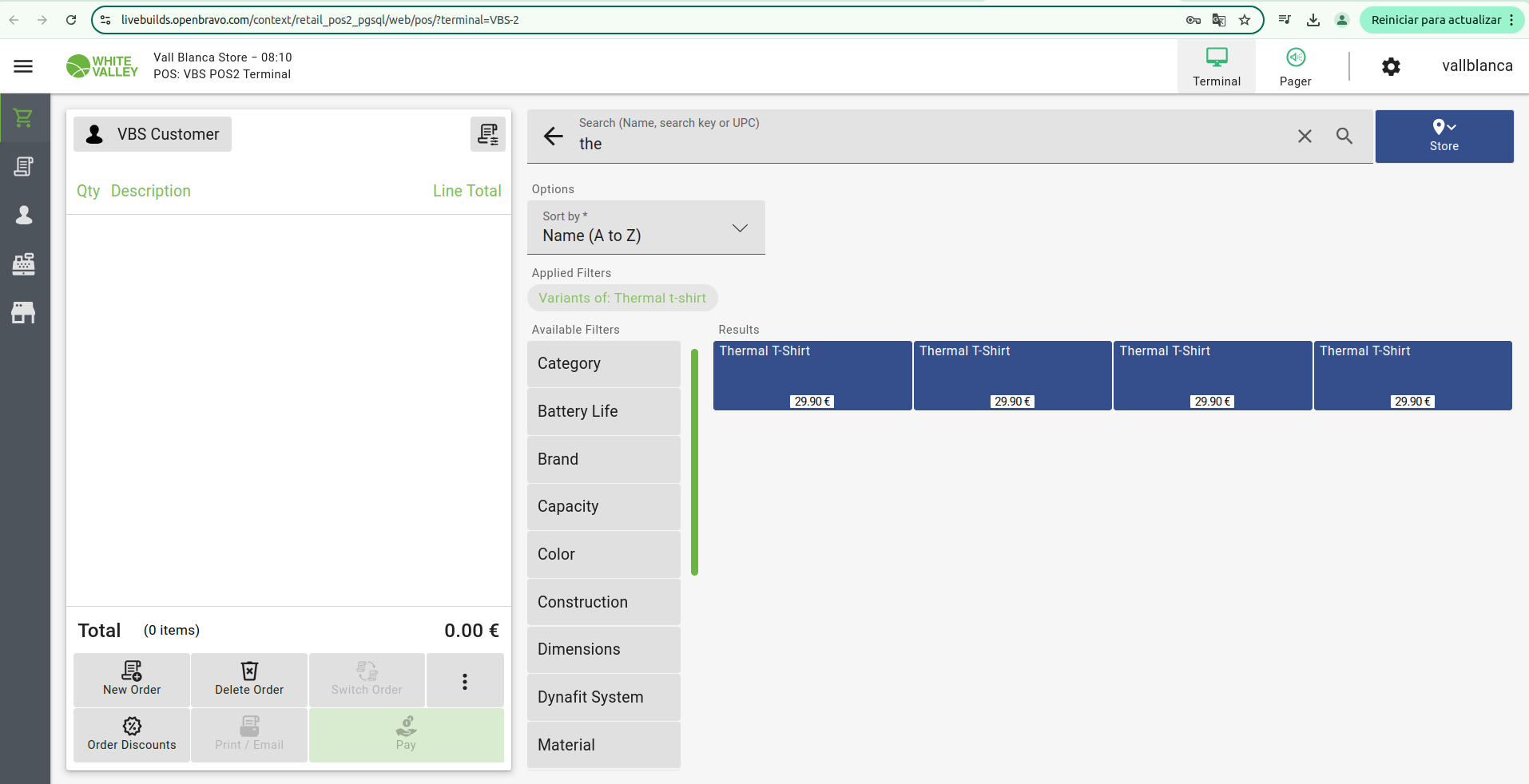1529x784 pixels.
Task: Open the cash register sidebar icon
Action: point(24,263)
